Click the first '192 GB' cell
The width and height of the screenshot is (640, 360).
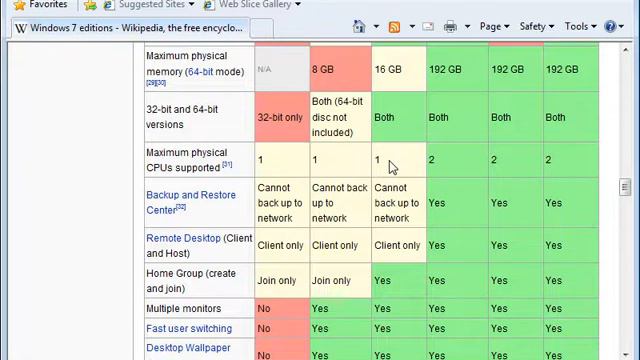tap(457, 69)
